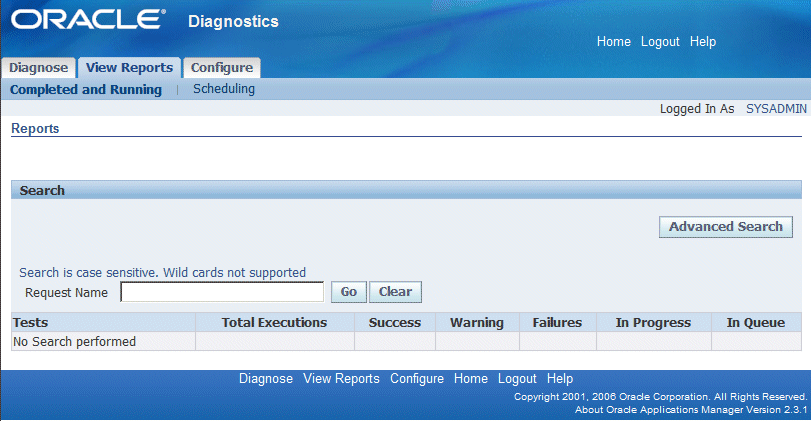Click the Home link in header
This screenshot has height=421, width=811.
pyautogui.click(x=614, y=41)
